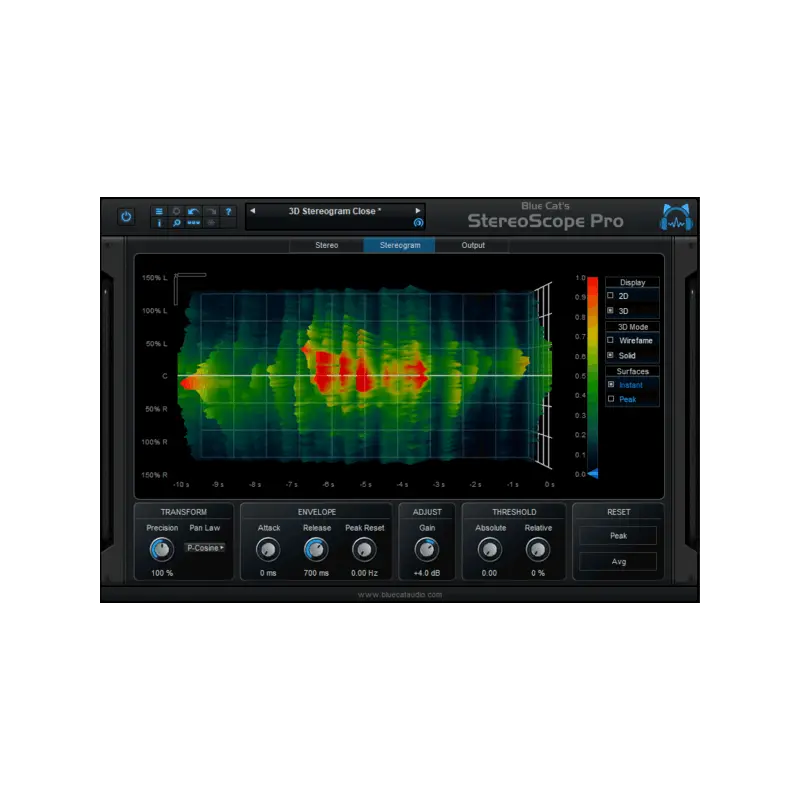The width and height of the screenshot is (800, 800).
Task: Toggle the plugin power bypass button
Action: [x=126, y=217]
